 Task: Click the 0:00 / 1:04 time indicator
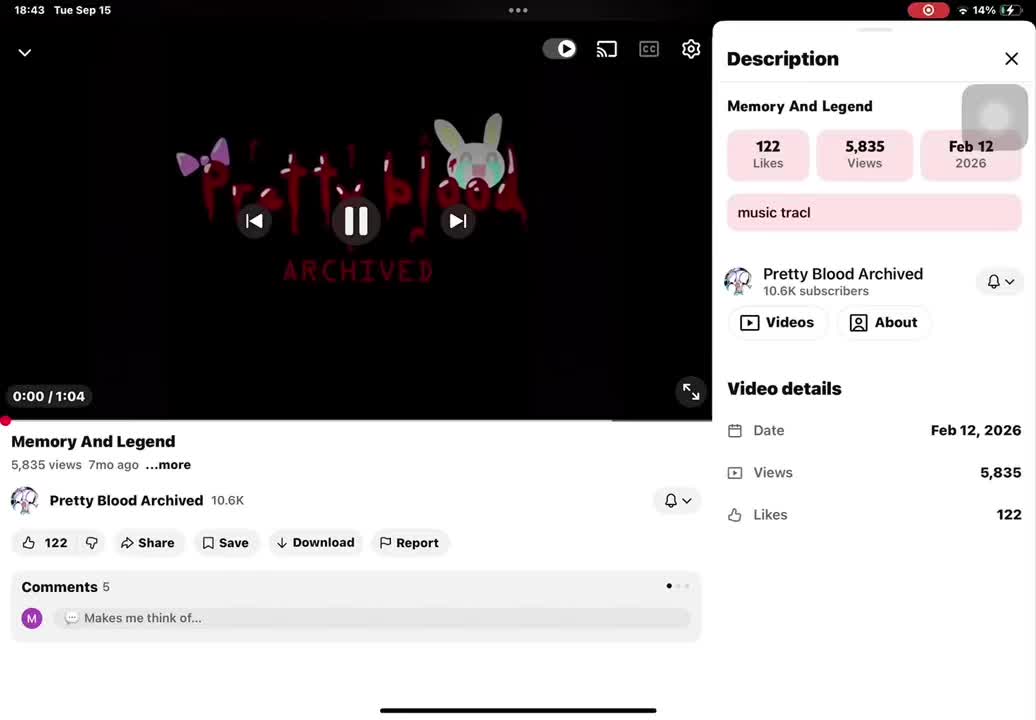49,396
